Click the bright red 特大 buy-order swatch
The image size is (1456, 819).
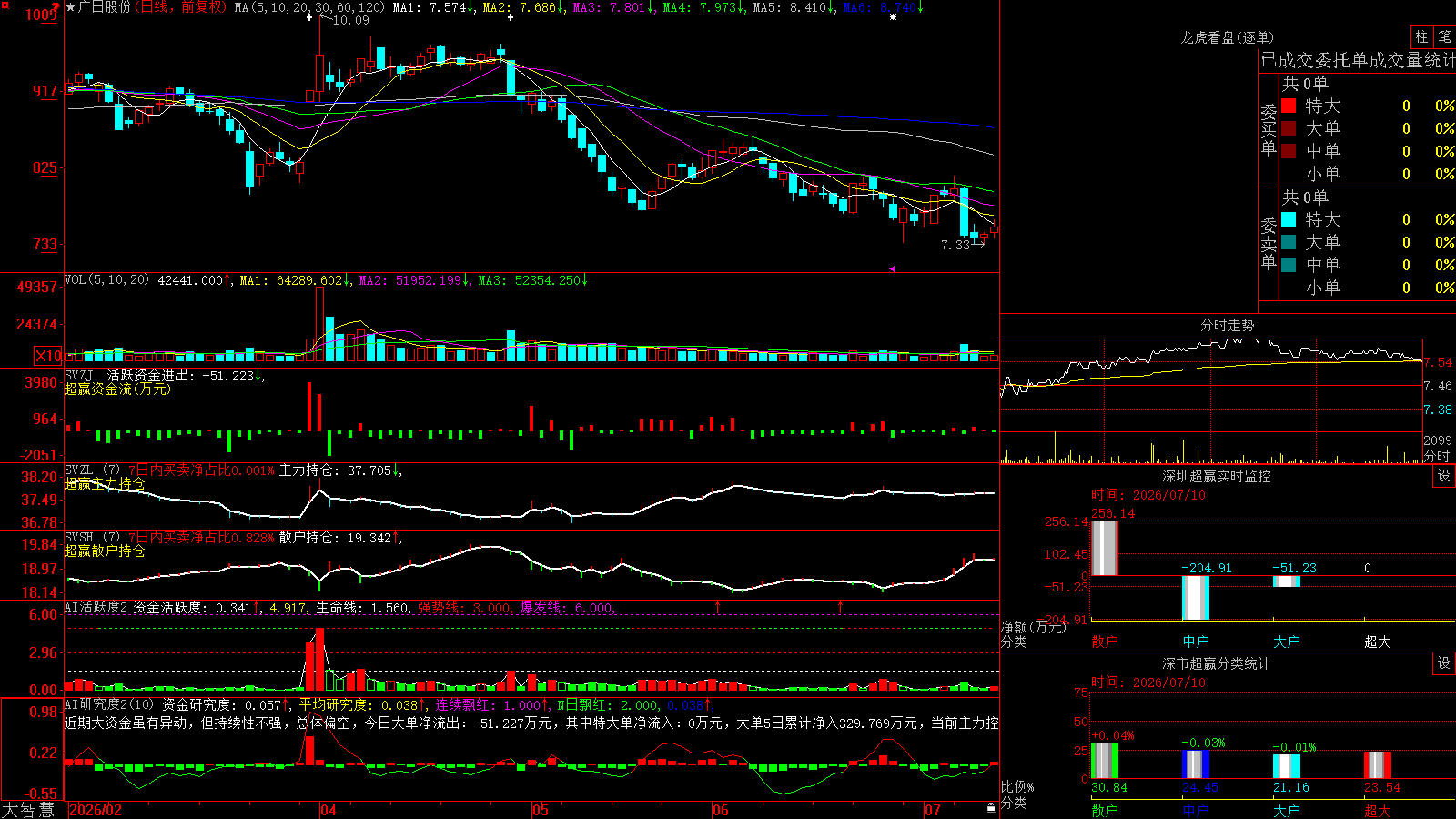(1289, 106)
